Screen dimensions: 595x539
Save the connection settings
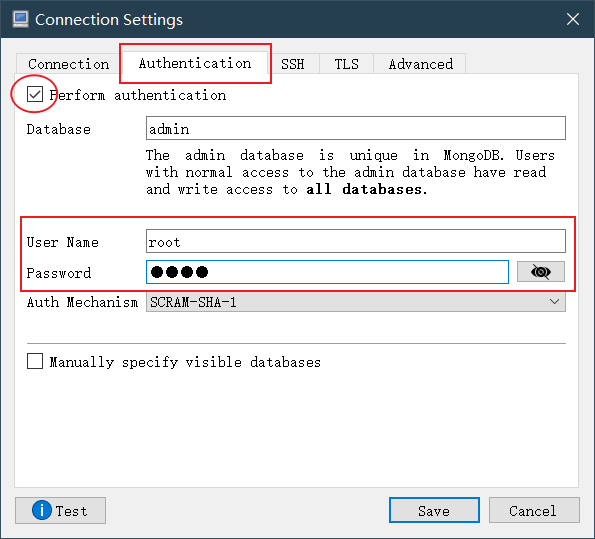pyautogui.click(x=434, y=511)
